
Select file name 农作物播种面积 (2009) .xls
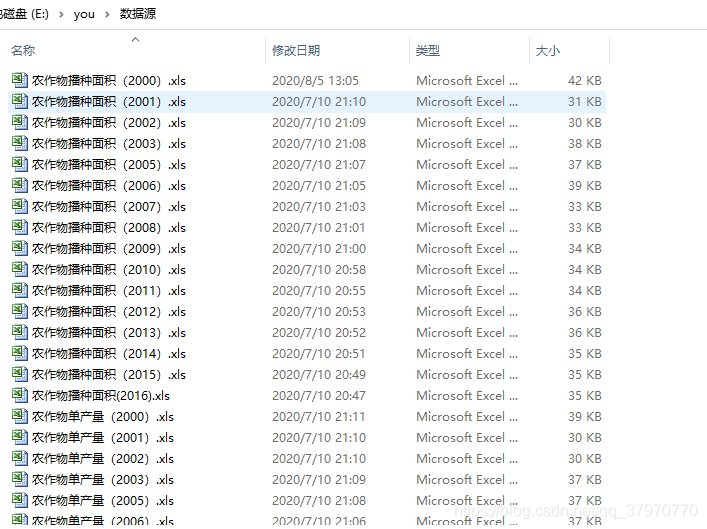tap(109, 249)
